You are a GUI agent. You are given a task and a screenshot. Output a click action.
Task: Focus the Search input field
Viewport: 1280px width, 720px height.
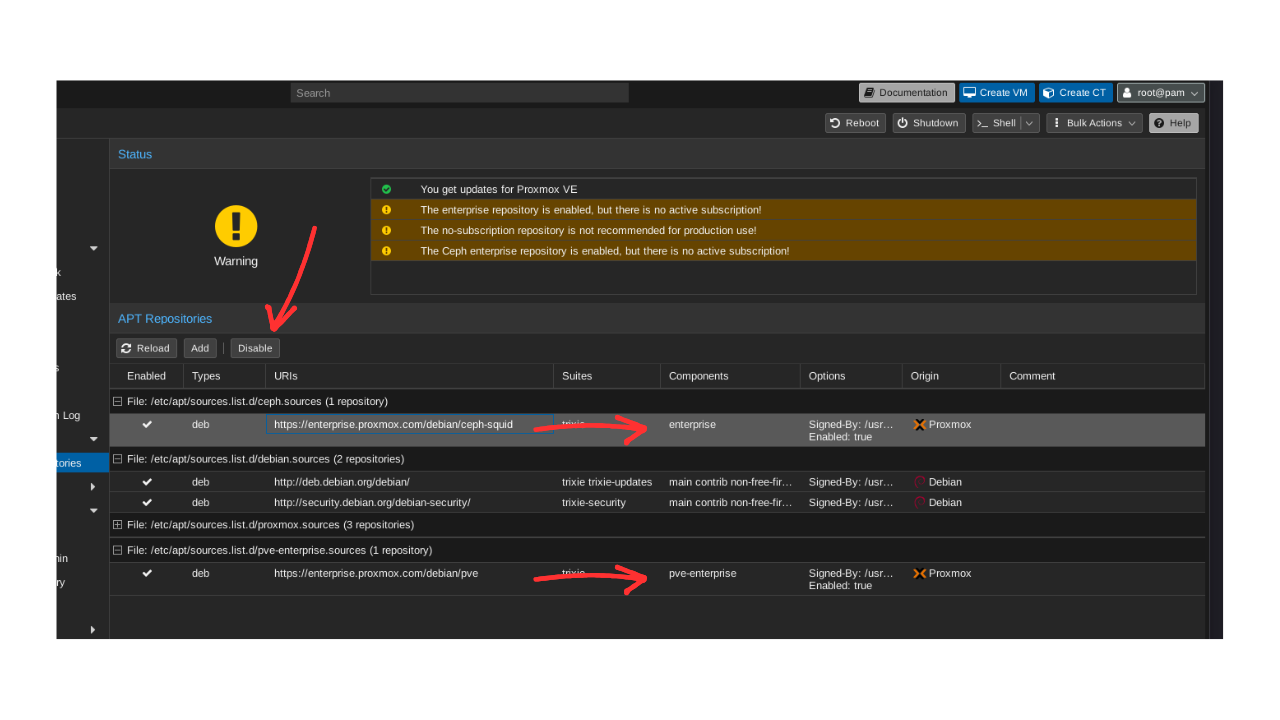pos(460,93)
